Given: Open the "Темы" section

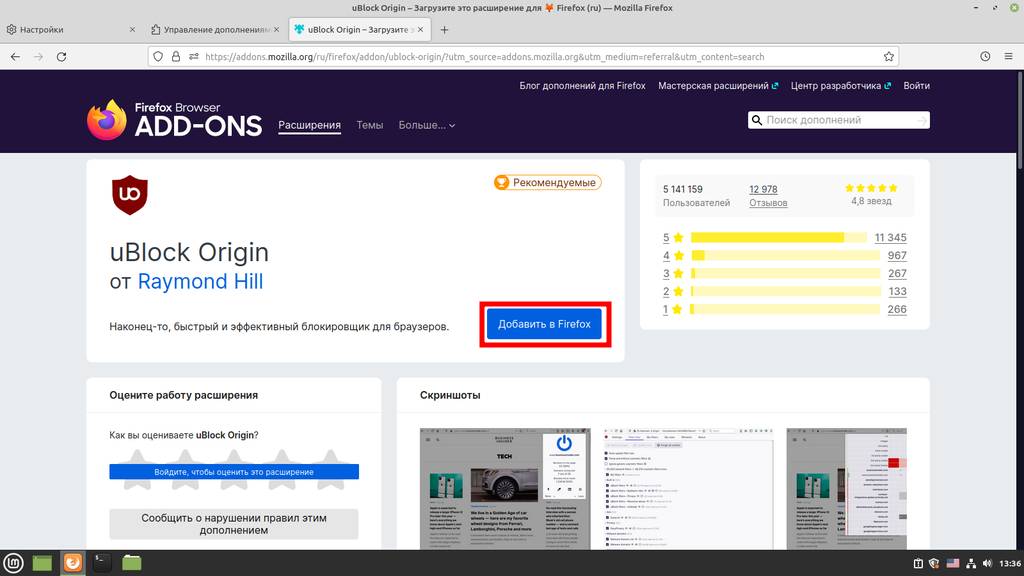Looking at the screenshot, I should point(370,125).
